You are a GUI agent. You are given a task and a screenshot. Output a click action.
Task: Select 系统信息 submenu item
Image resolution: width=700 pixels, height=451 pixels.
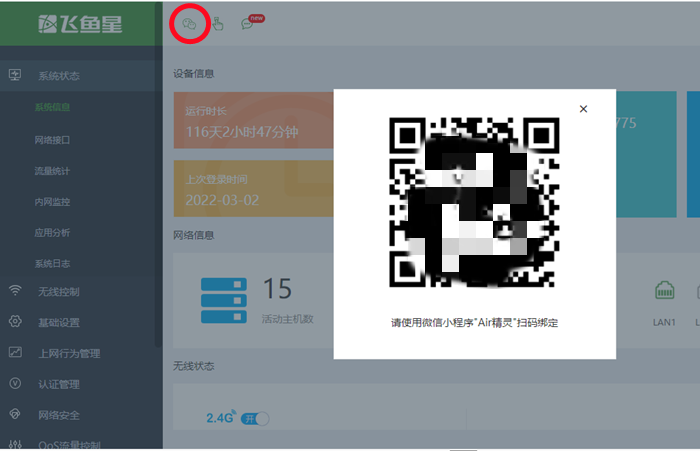pos(52,107)
